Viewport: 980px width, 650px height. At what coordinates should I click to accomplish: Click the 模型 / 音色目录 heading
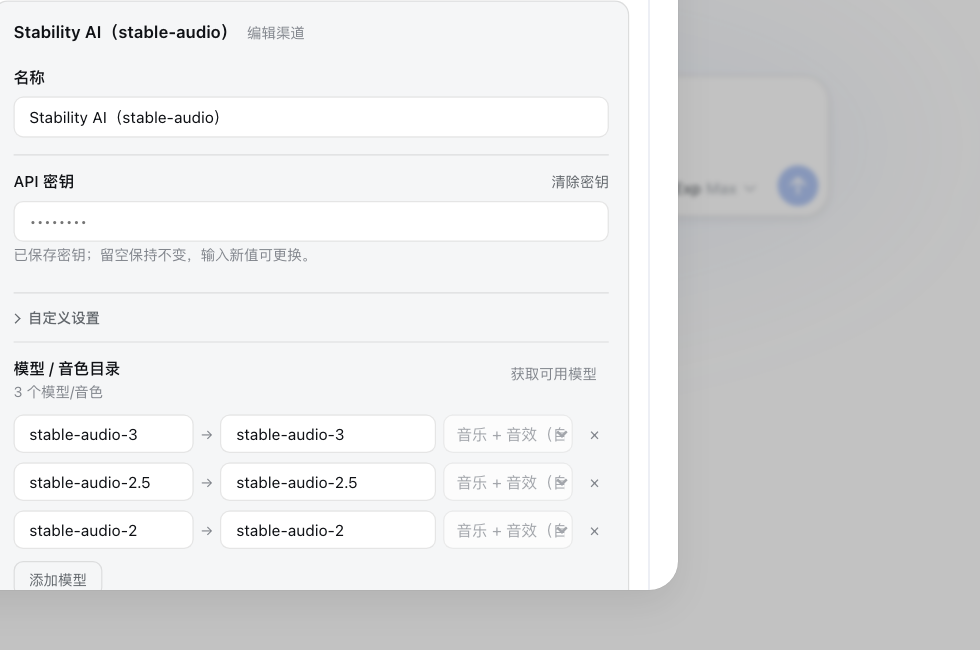tap(67, 369)
